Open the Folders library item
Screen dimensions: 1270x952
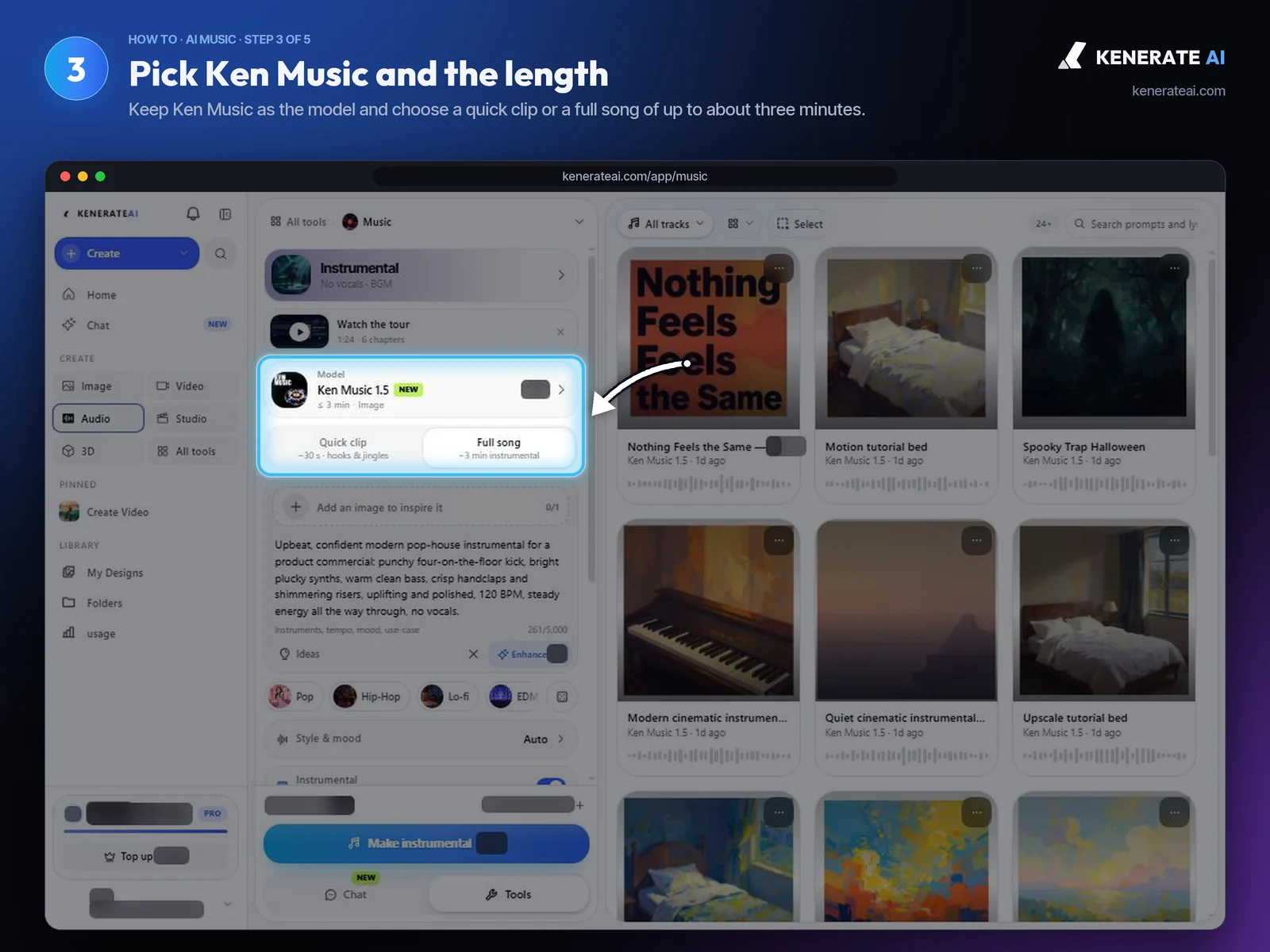coord(104,603)
